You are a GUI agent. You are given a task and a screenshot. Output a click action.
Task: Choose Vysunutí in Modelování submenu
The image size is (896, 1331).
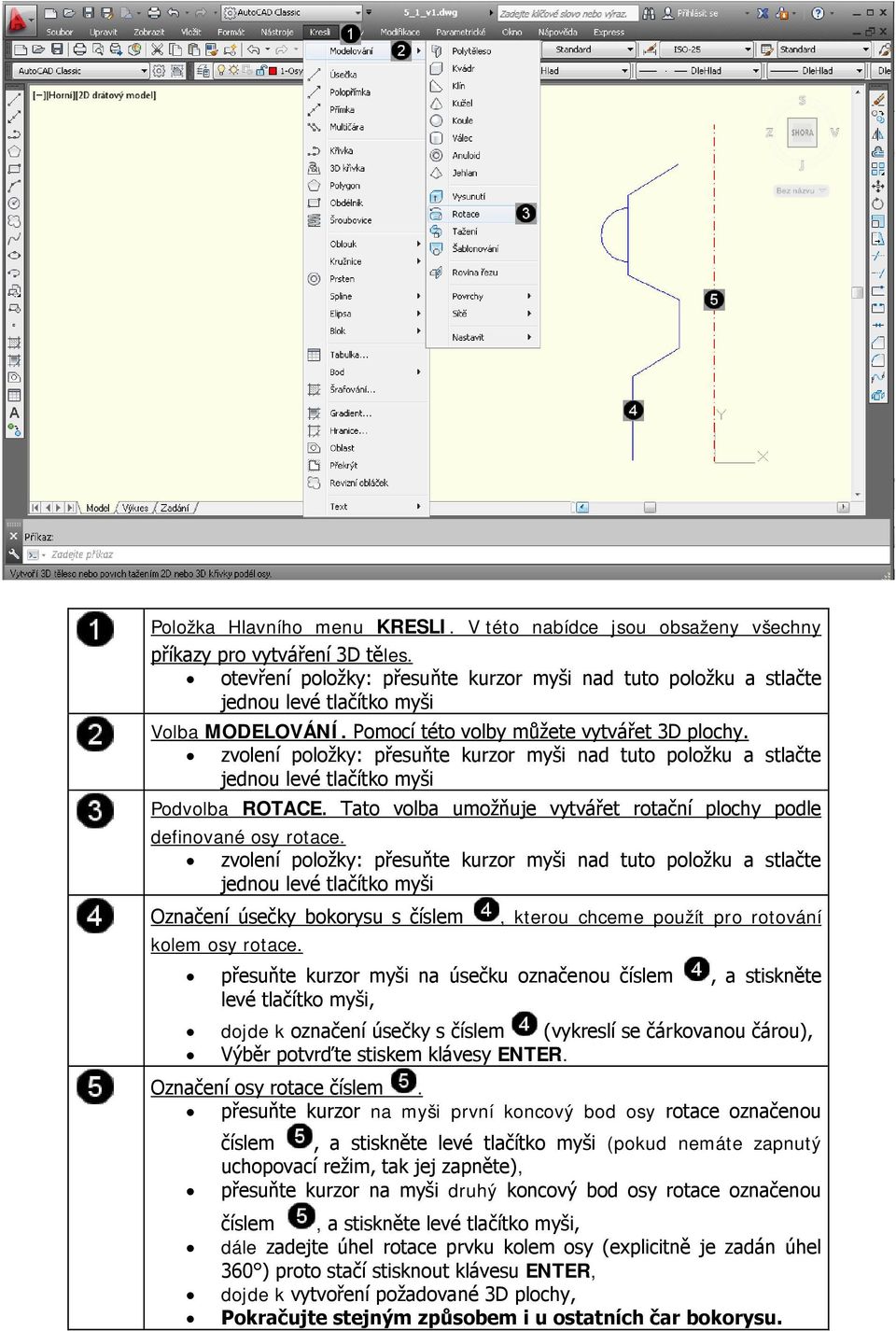click(482, 196)
